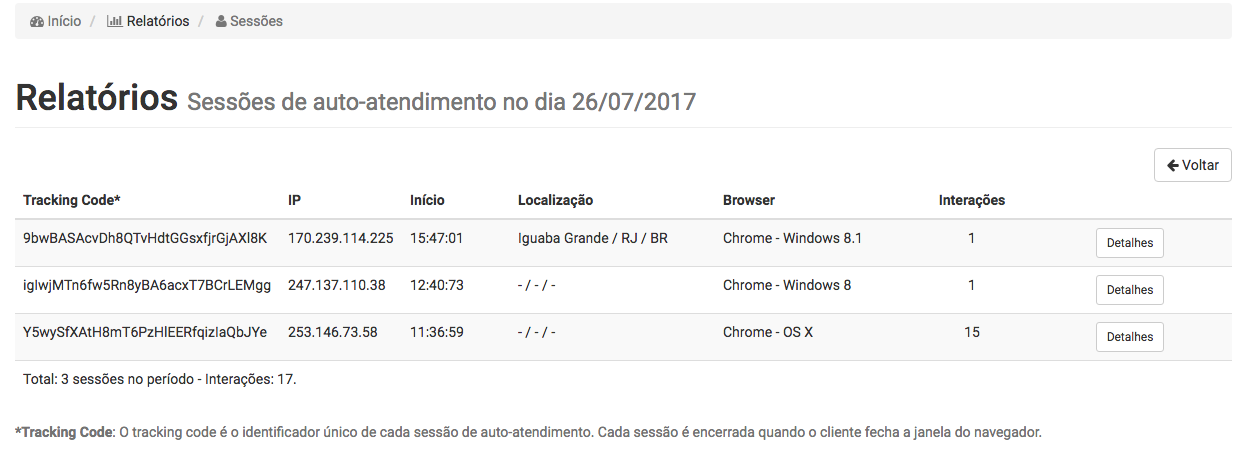Click the Interações column header
Screen dimensions: 1250x466
972,200
